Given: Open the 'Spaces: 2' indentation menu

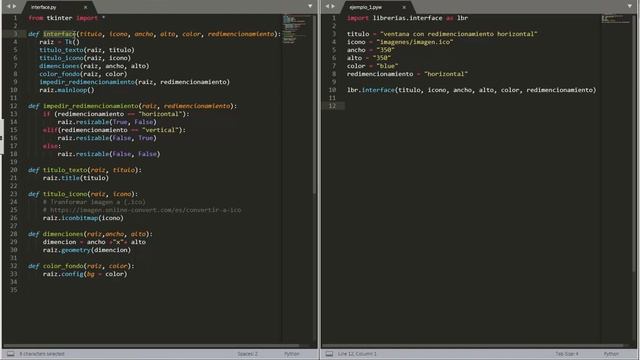Looking at the screenshot, I should pyautogui.click(x=248, y=354).
